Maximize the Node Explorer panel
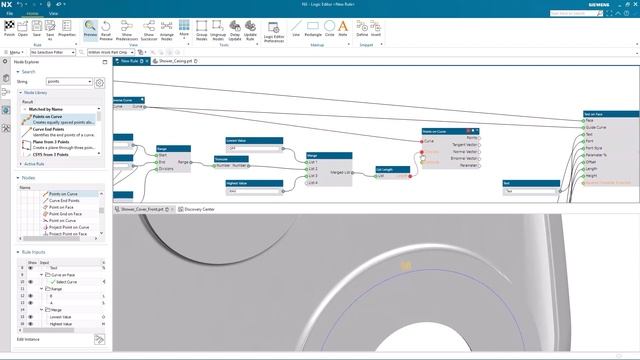The width and height of the screenshot is (640, 360). point(105,62)
